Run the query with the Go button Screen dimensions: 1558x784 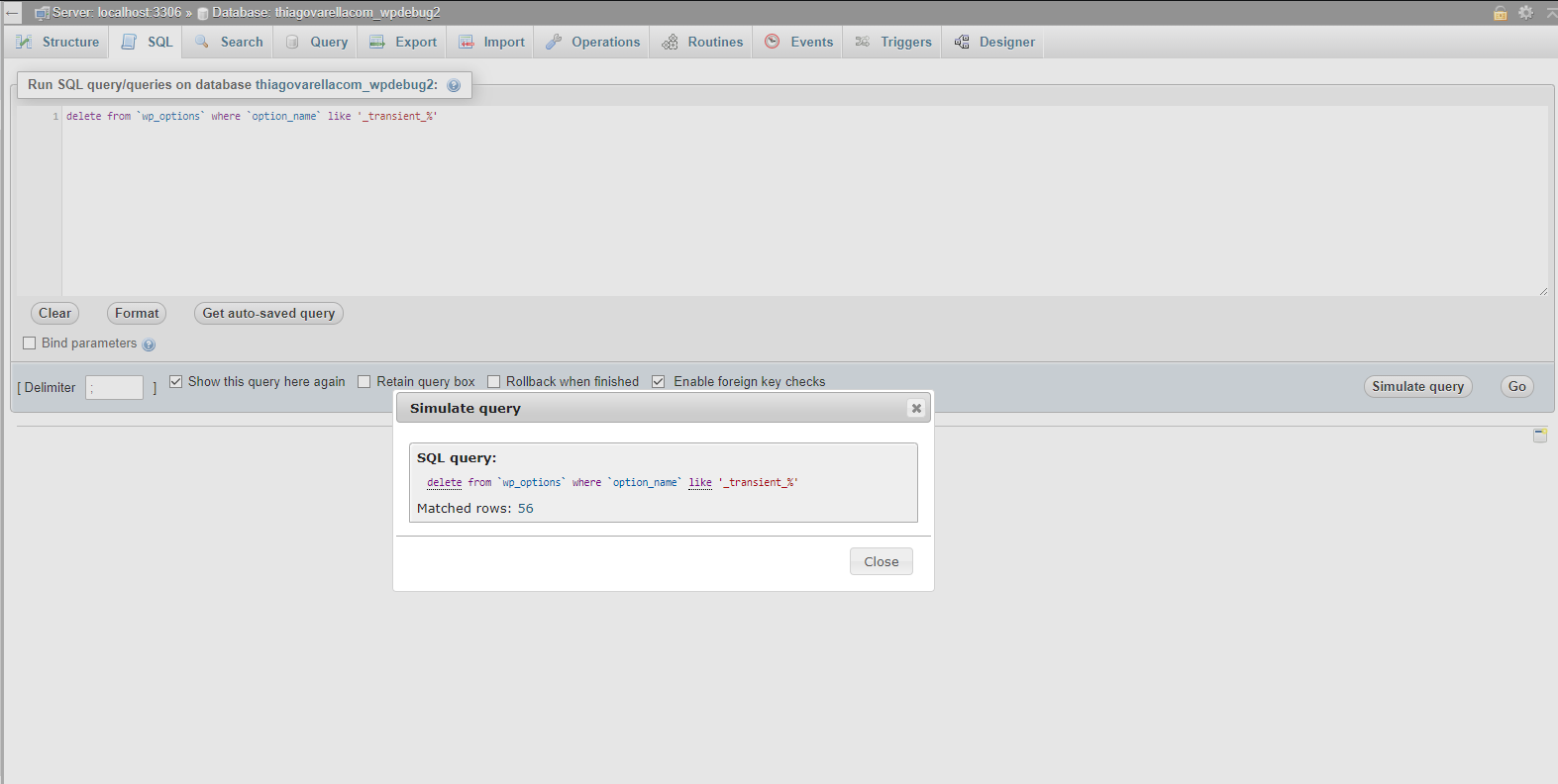1516,387
